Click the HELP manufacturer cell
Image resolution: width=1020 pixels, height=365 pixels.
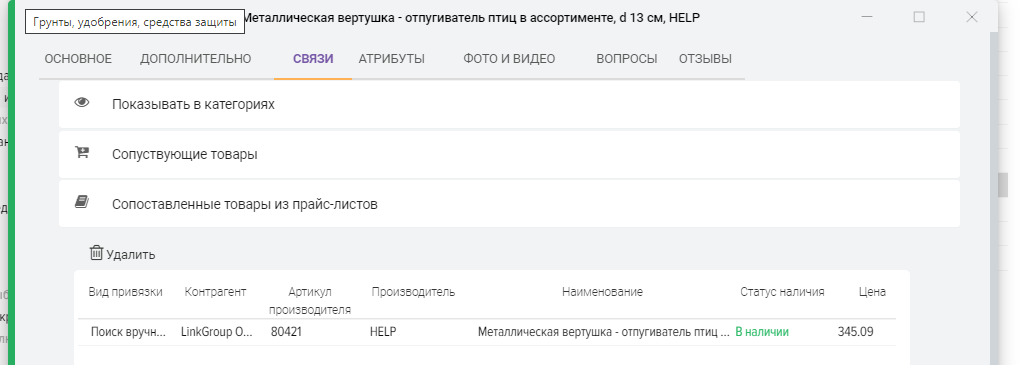pyautogui.click(x=383, y=332)
